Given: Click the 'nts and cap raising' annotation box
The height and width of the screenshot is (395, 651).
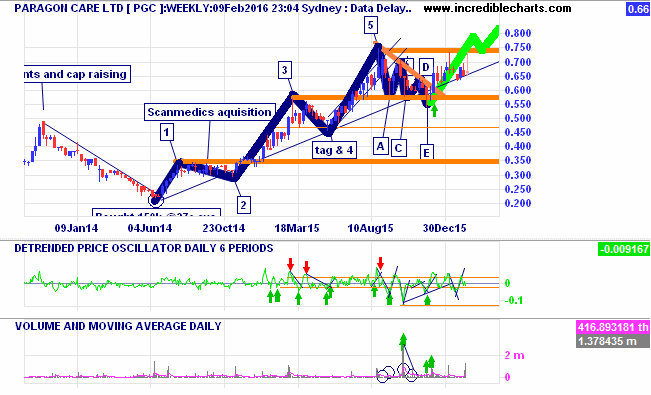Looking at the screenshot, I should coord(77,74).
